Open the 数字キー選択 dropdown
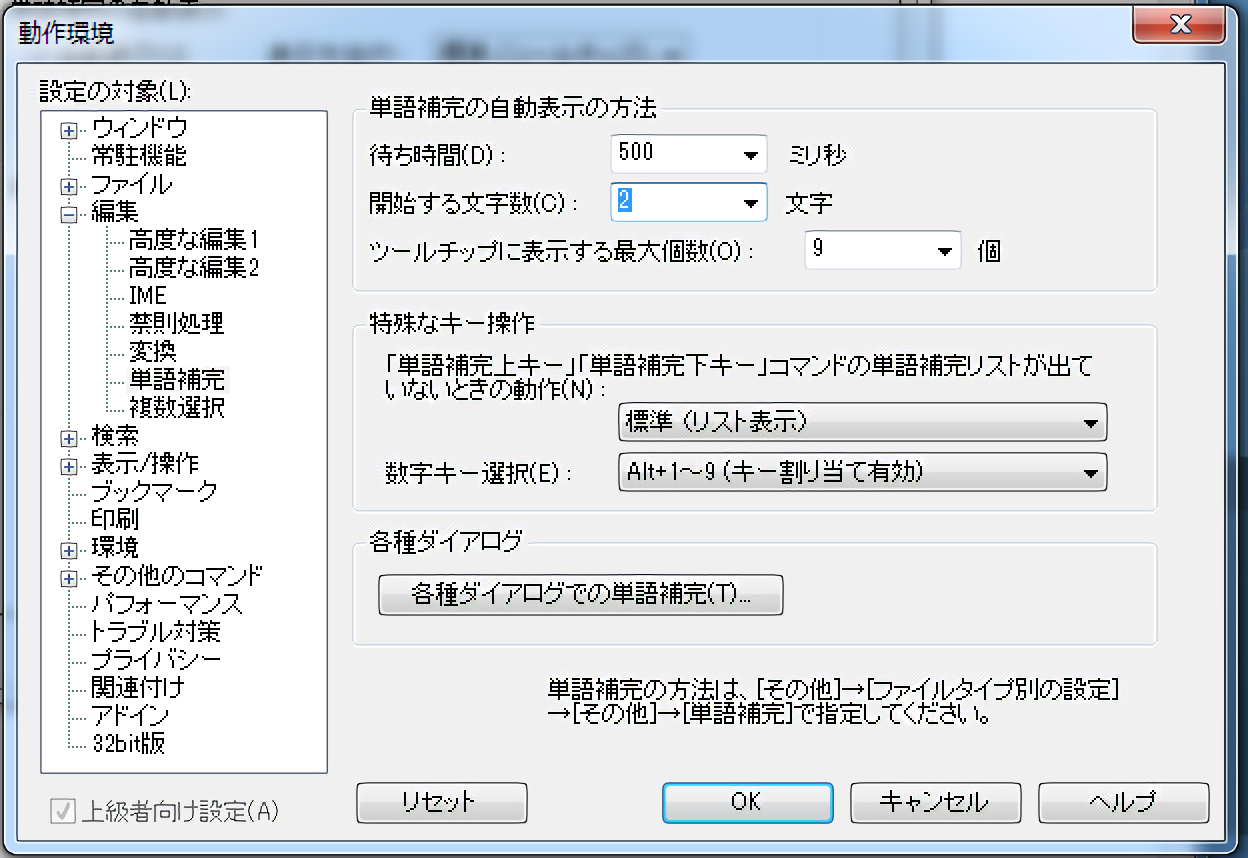This screenshot has width=1248, height=858. click(1090, 473)
